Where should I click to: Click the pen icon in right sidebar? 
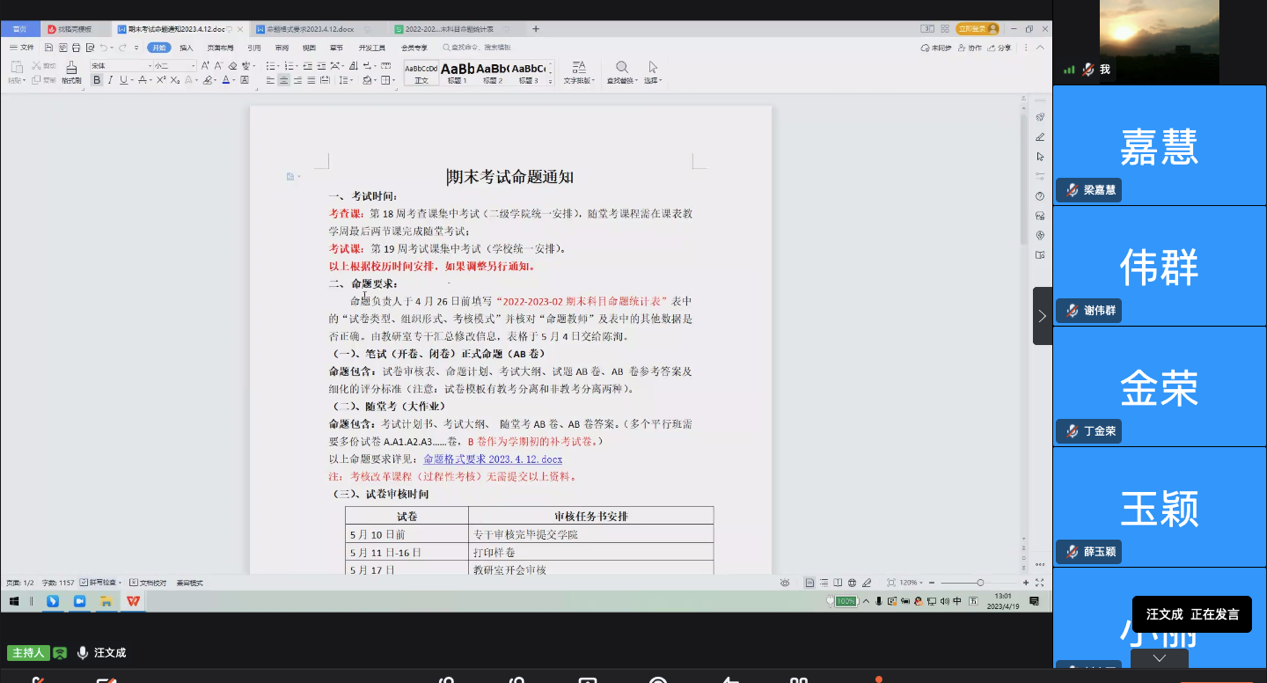(x=1040, y=137)
